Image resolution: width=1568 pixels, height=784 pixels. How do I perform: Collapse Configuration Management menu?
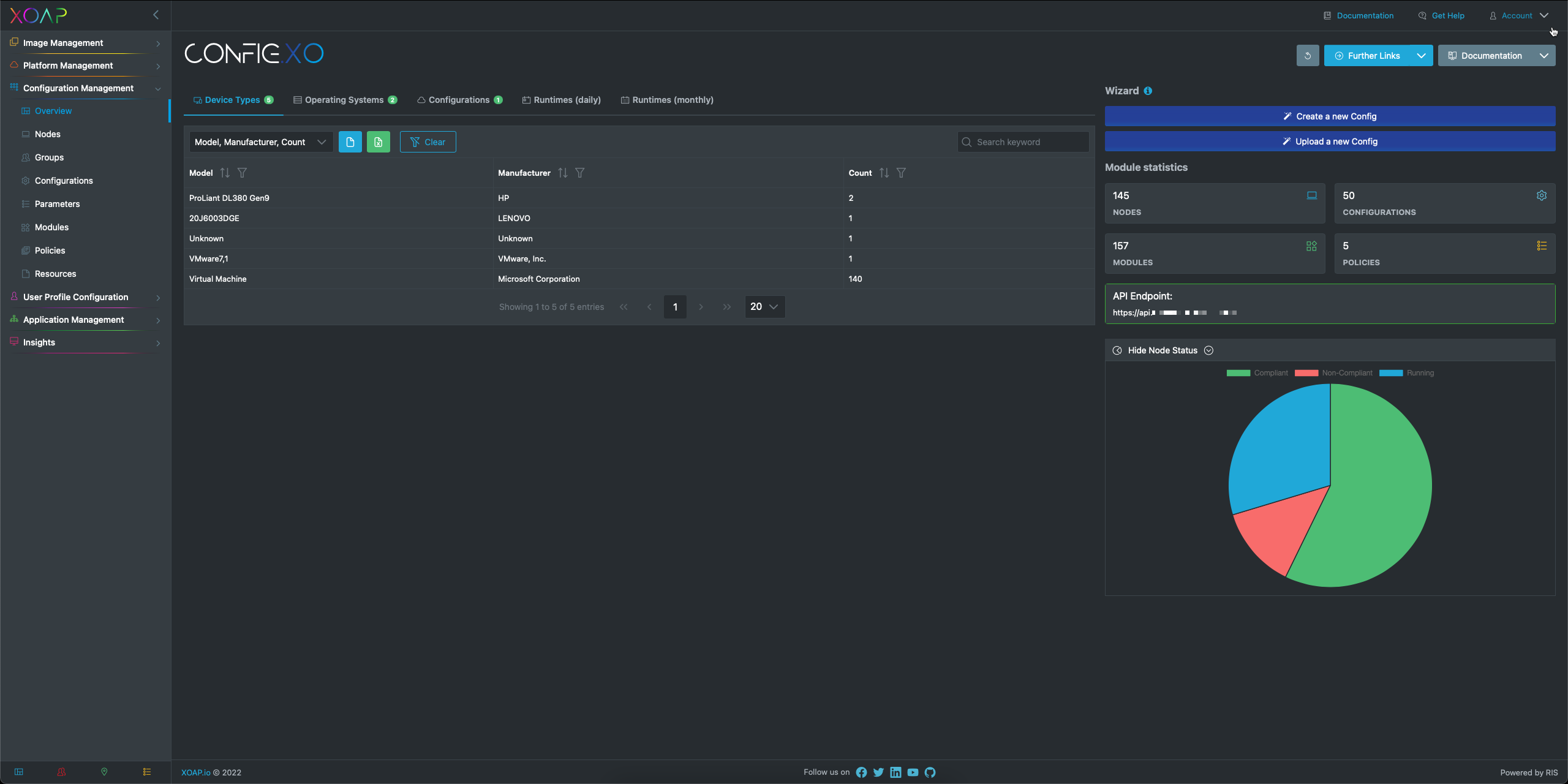point(85,88)
